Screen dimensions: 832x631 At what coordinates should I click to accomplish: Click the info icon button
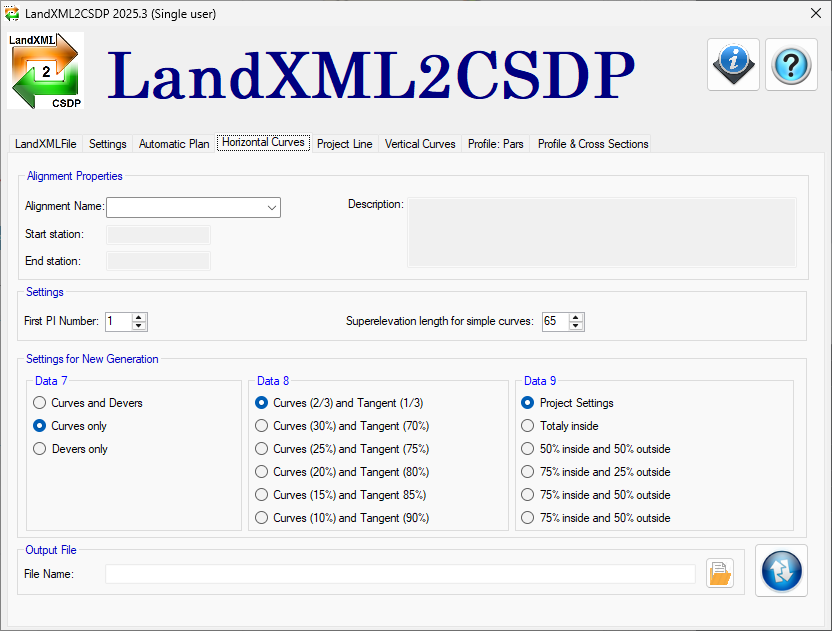pyautogui.click(x=733, y=65)
